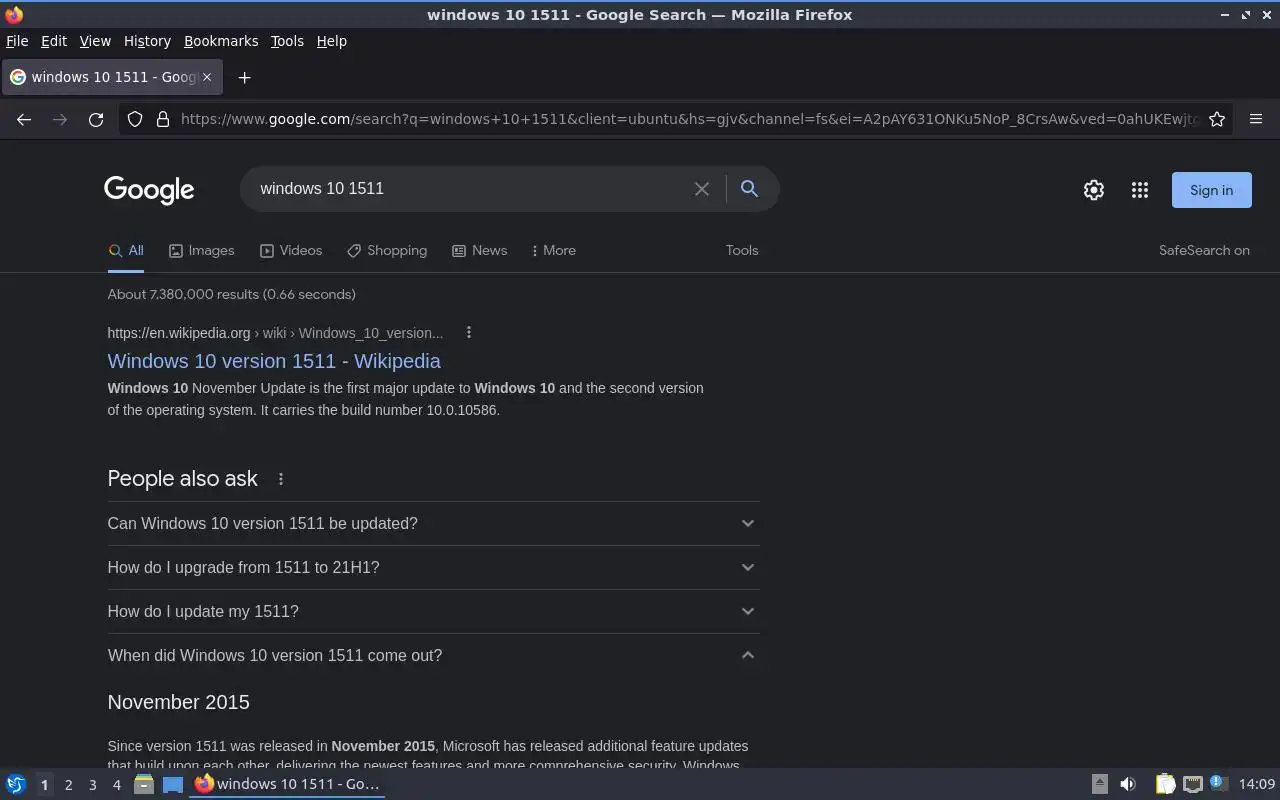Switch to the Images results tab
This screenshot has width=1280, height=800.
click(202, 251)
